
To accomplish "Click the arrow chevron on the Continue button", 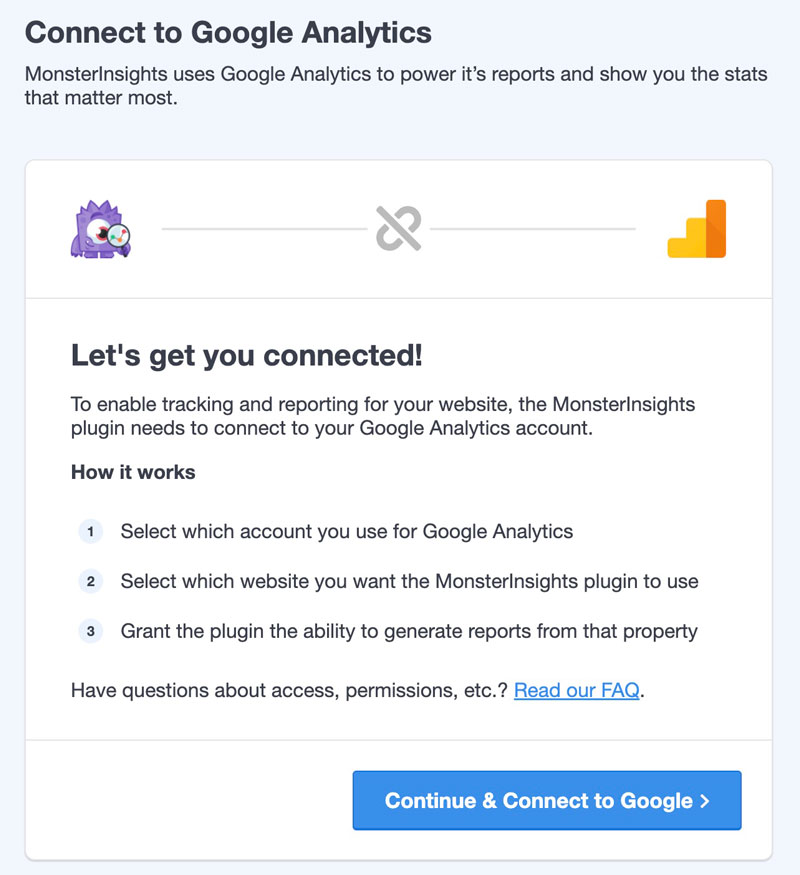I will pyautogui.click(x=704, y=801).
